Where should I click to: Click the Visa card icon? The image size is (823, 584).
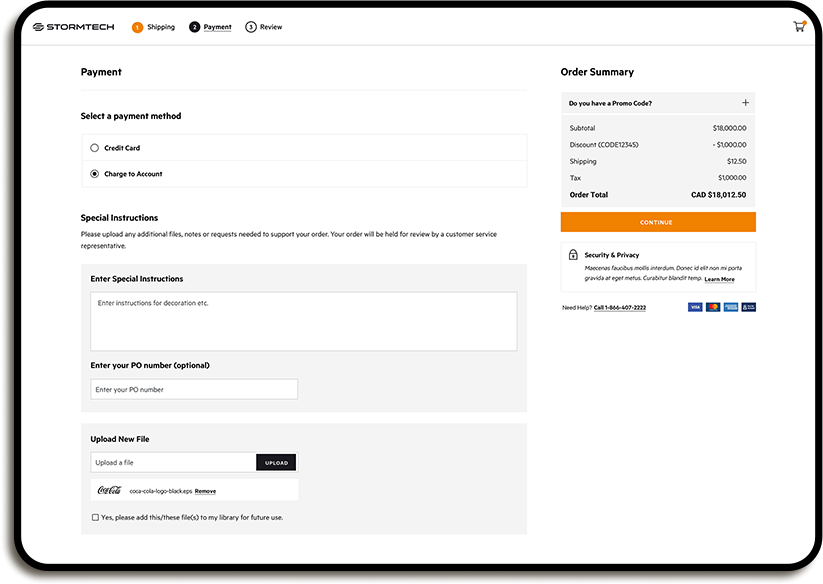tap(695, 307)
